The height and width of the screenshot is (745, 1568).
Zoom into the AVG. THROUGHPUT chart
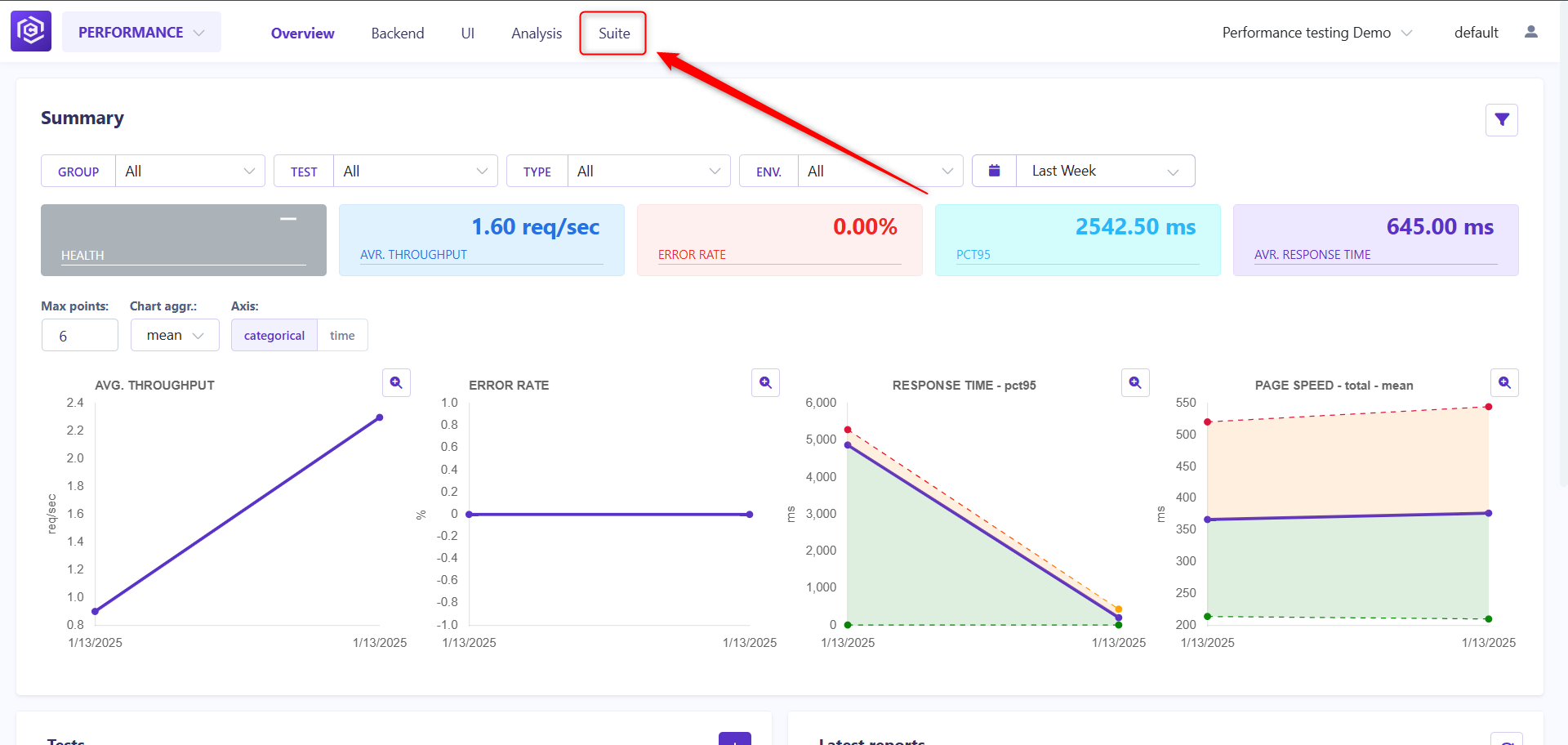pos(396,382)
